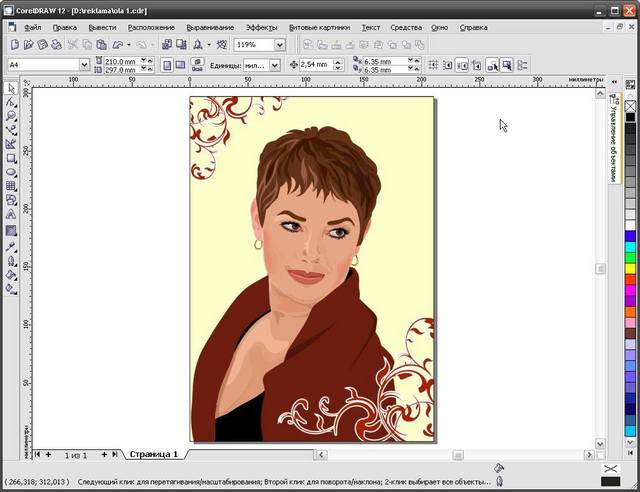640x492 pixels.
Task: Open the Текст menu
Action: (x=371, y=28)
